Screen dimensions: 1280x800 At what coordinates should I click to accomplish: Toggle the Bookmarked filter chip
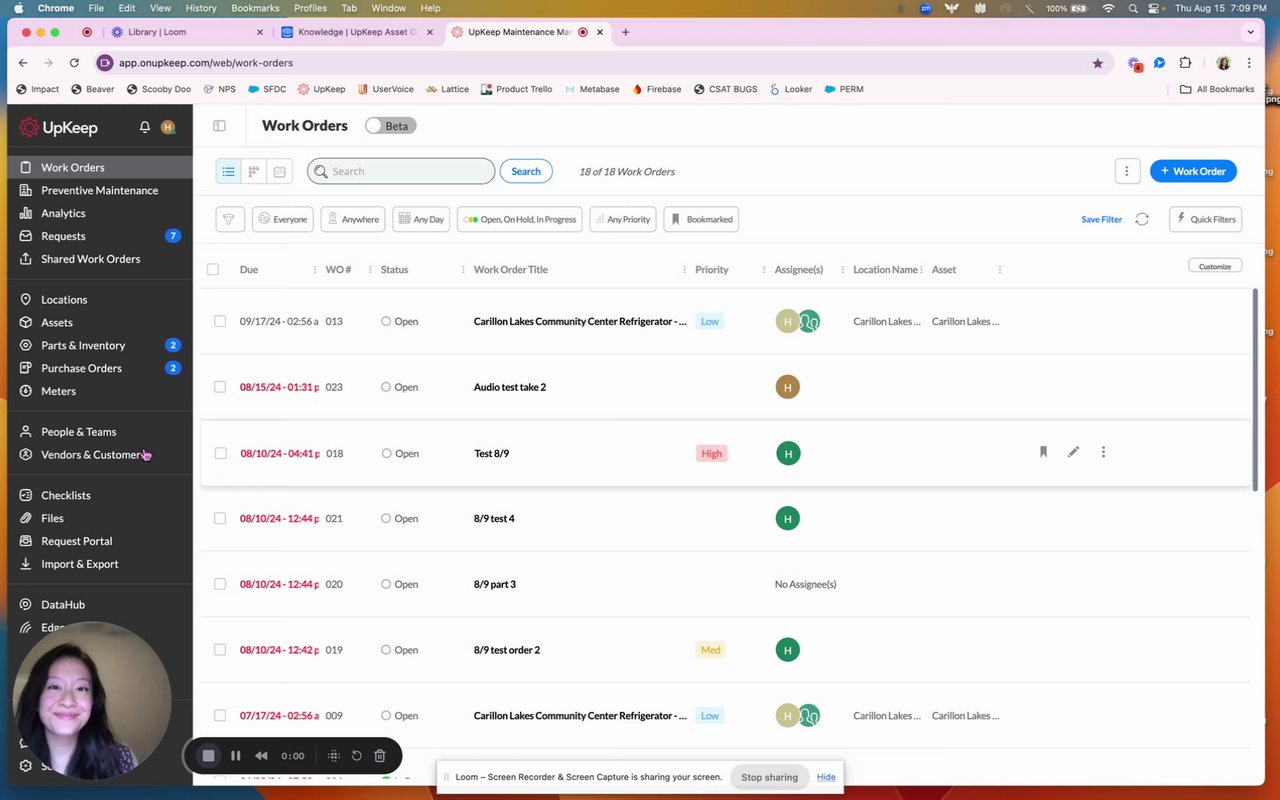click(701, 219)
